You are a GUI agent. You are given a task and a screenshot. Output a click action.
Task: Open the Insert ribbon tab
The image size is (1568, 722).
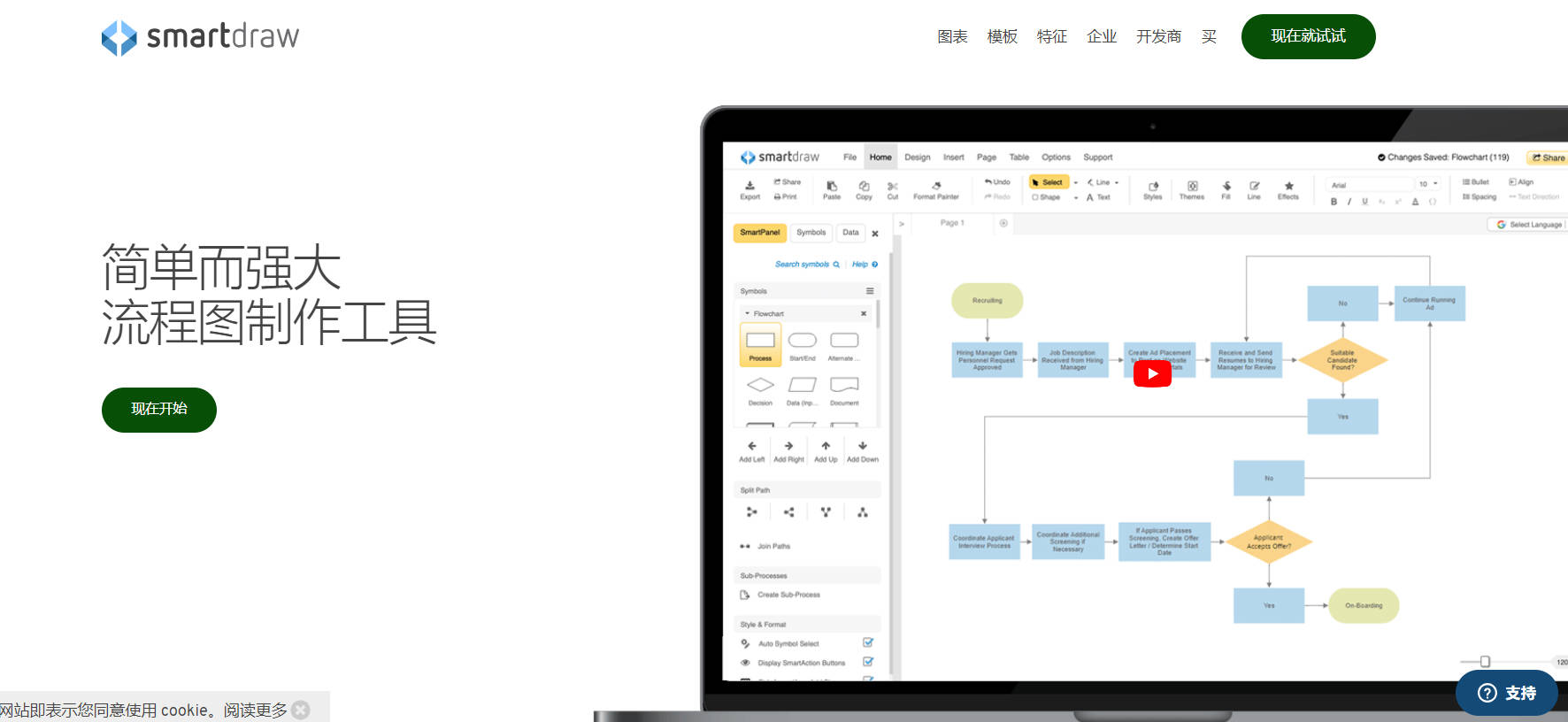pos(954,157)
